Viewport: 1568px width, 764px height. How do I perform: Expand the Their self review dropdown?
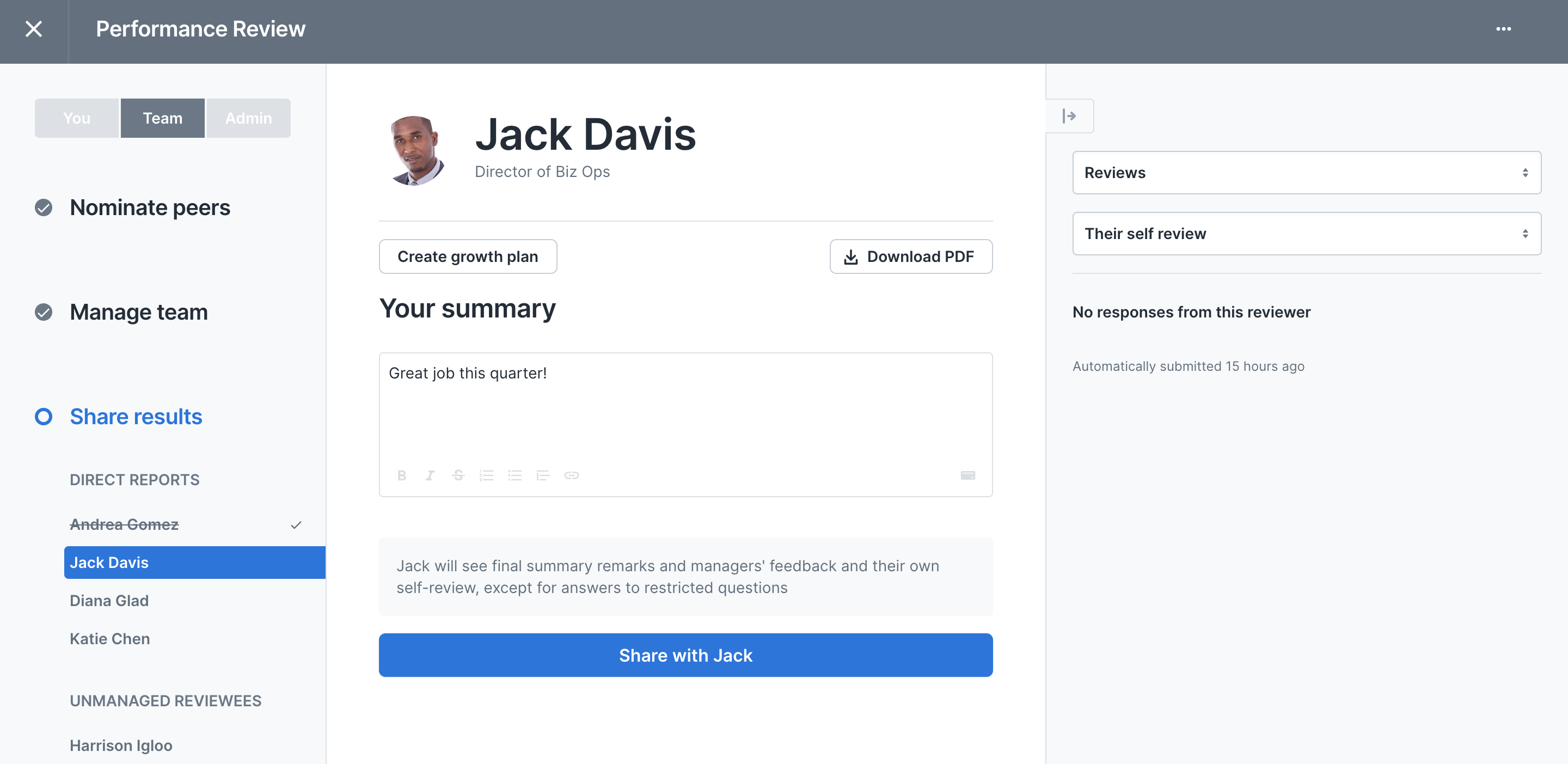point(1307,234)
